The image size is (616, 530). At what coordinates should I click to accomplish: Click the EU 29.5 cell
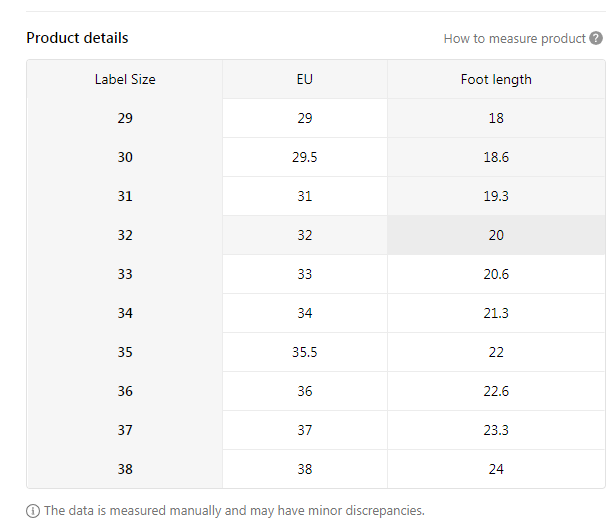click(305, 157)
